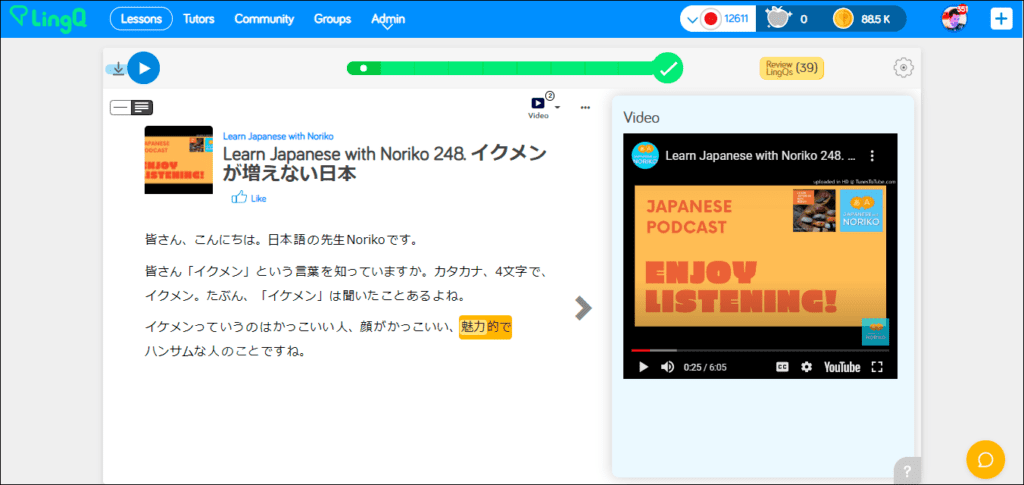Screen dimensions: 1024x485
Task: Click the green lesson complete checkmark
Action: (668, 68)
